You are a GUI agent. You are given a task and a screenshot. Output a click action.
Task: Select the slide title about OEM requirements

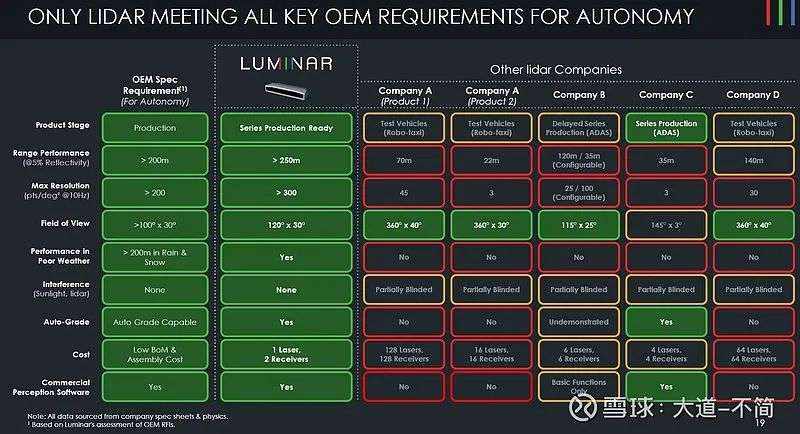point(361,17)
